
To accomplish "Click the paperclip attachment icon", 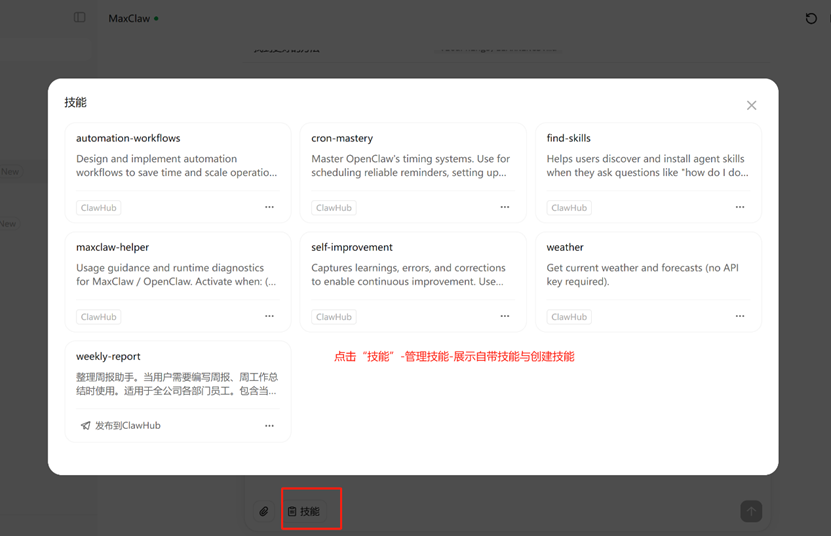I will (x=264, y=511).
